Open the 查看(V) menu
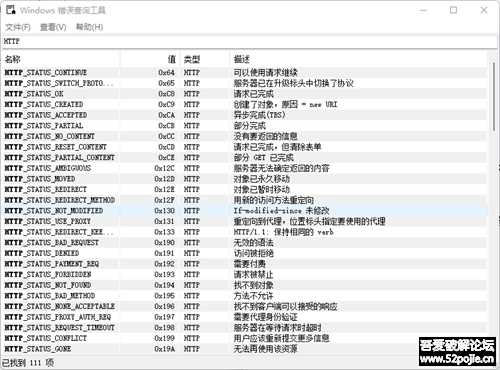Image resolution: width=500 pixels, height=370 pixels. [53, 27]
